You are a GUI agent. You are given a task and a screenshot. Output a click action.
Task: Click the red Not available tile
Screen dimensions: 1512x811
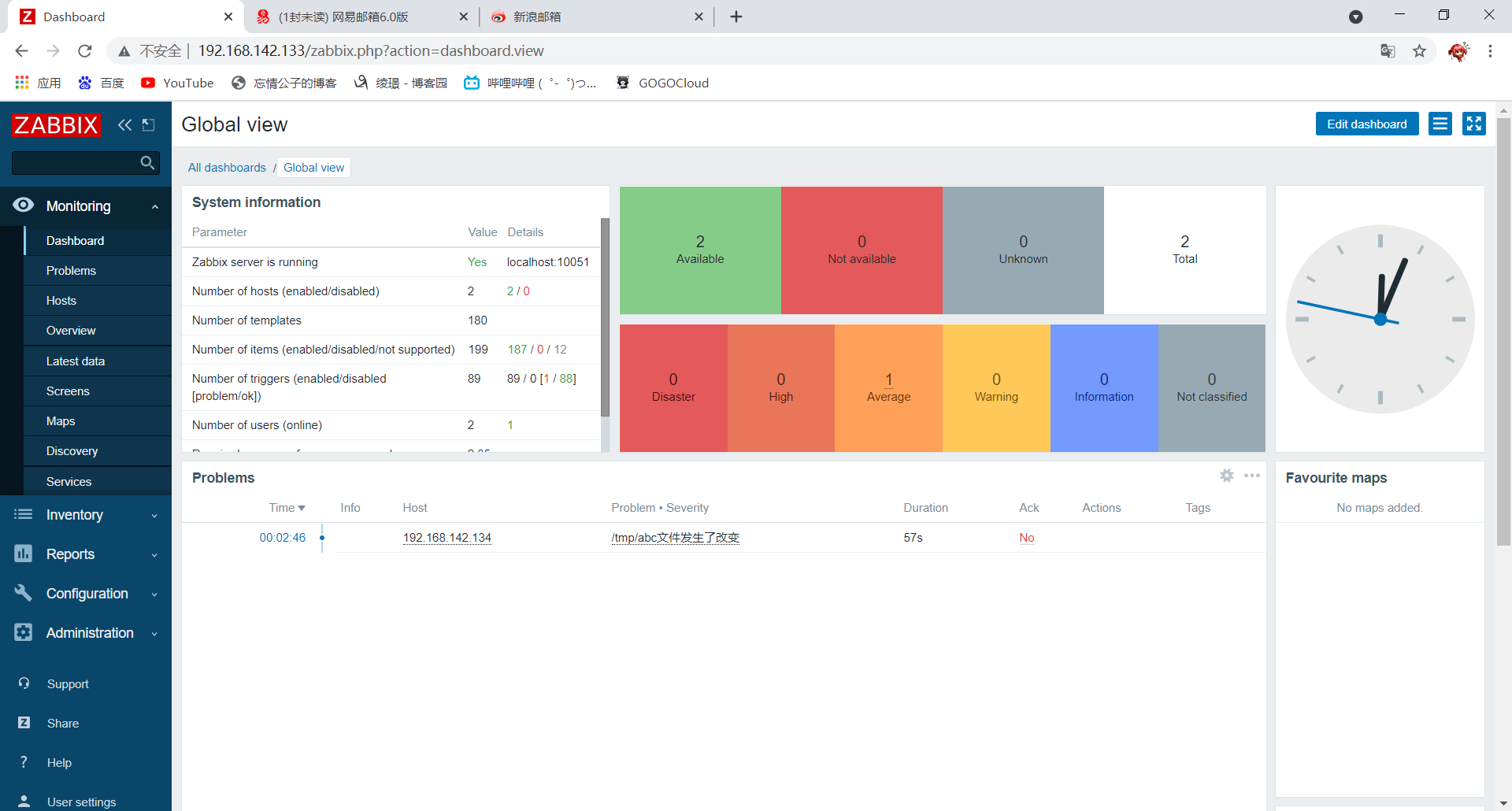[x=862, y=250]
